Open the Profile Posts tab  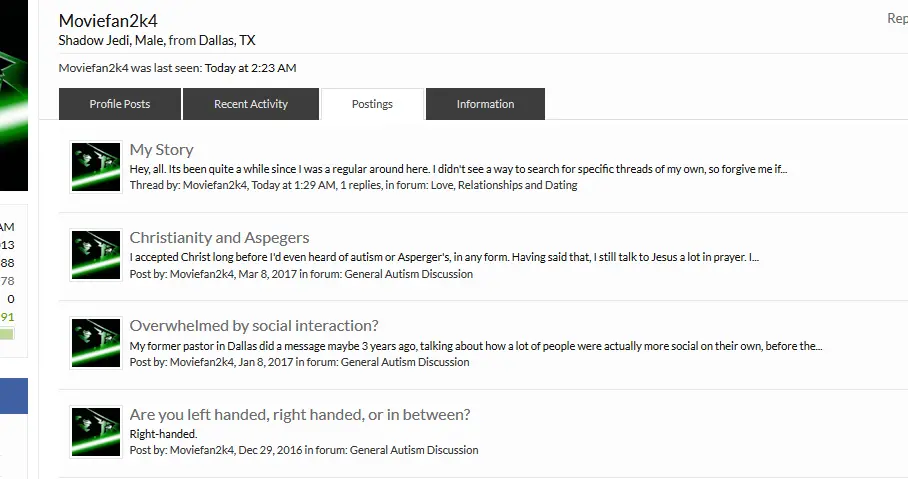[120, 104]
